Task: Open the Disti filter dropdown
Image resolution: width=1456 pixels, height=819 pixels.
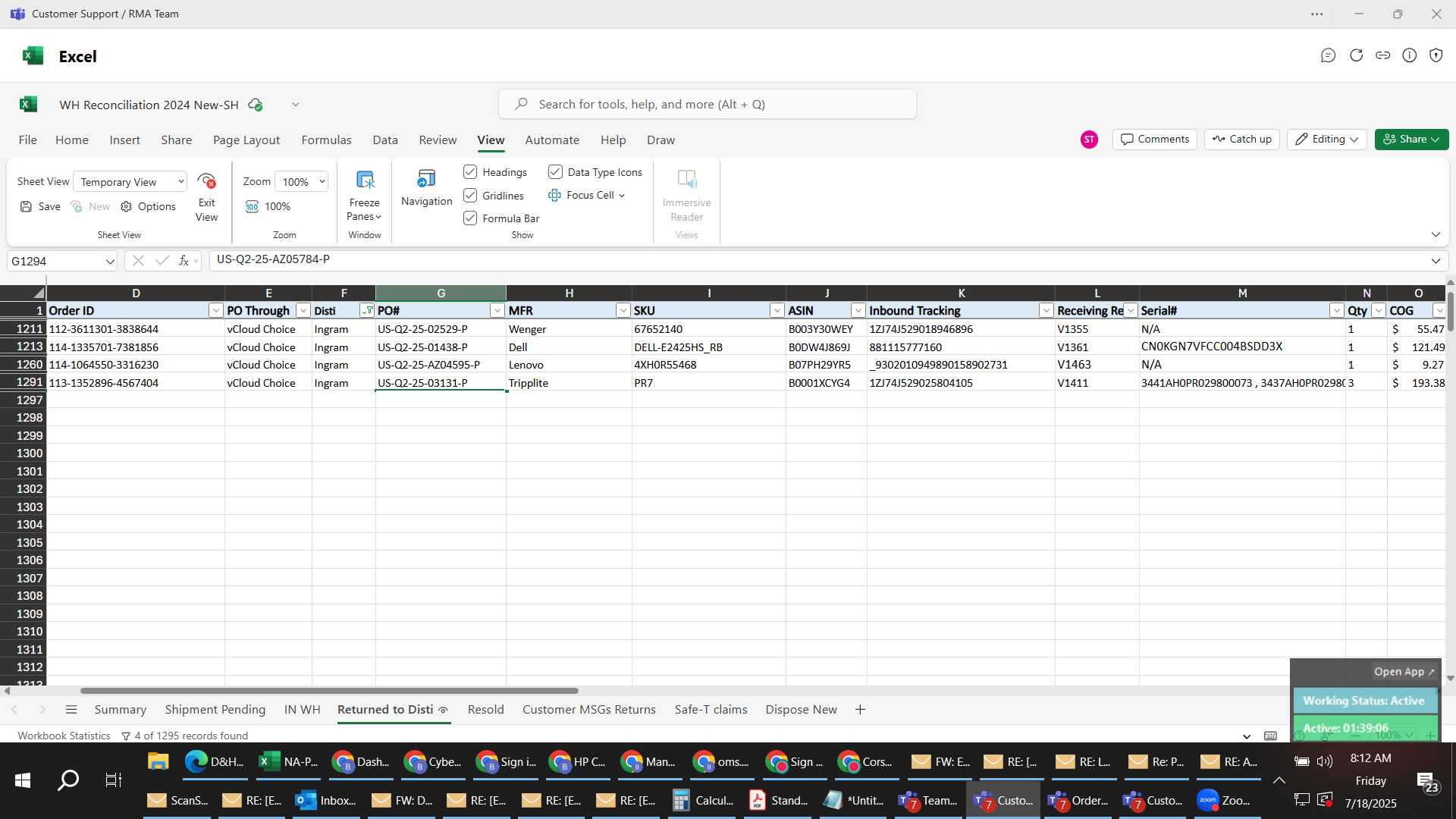Action: click(367, 311)
